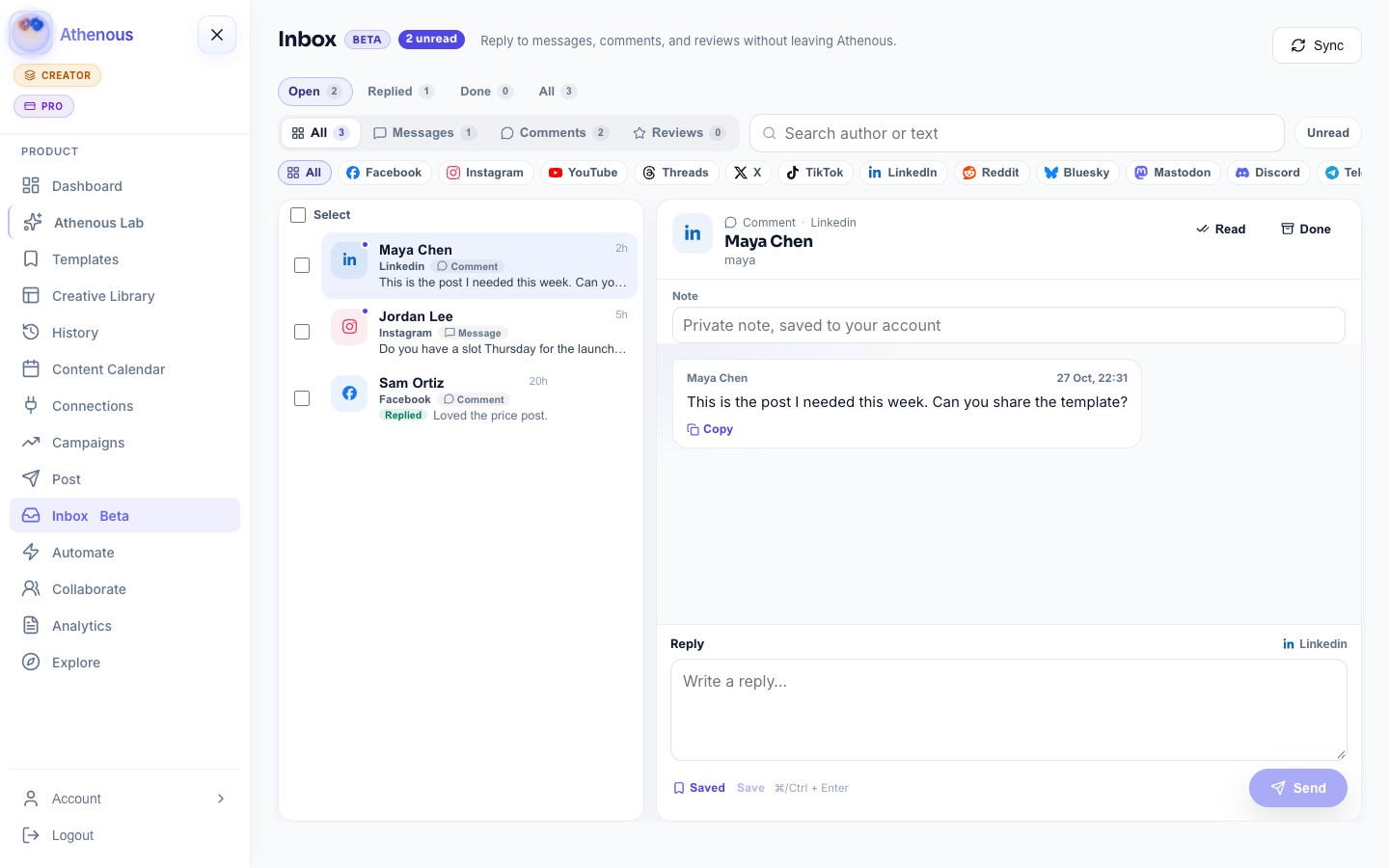Open Collaborate people icon

pos(31,589)
